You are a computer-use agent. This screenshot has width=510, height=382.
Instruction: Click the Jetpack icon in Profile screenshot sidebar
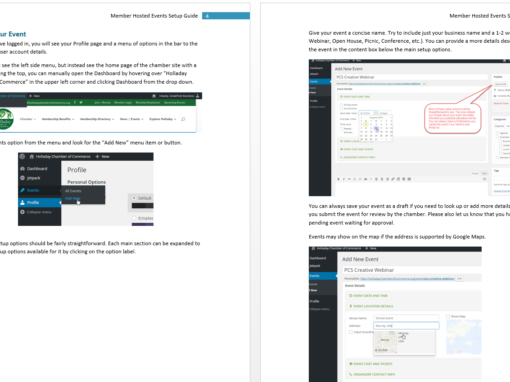pyautogui.click(x=22, y=178)
